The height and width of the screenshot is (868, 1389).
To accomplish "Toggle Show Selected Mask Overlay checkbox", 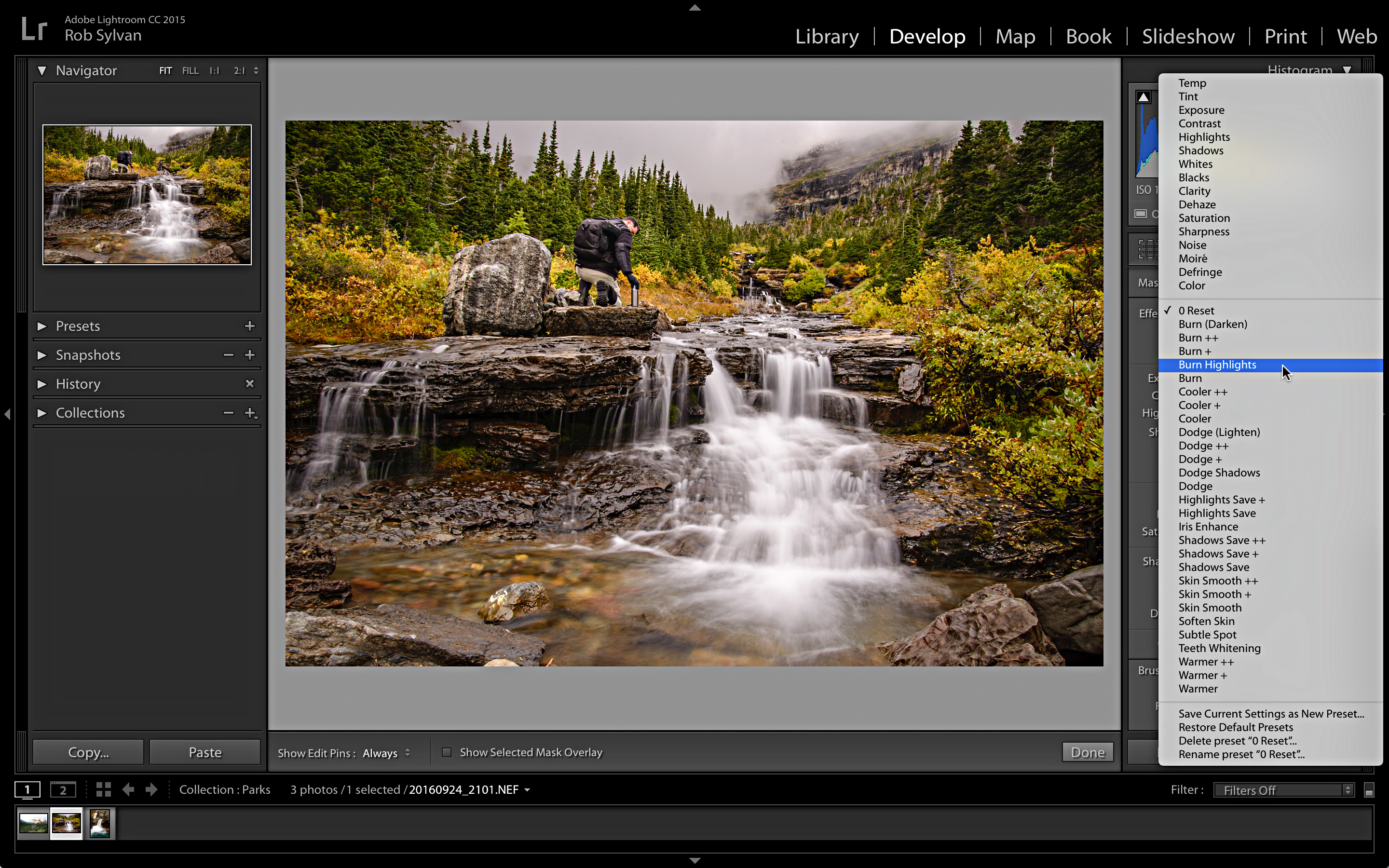I will (x=446, y=751).
